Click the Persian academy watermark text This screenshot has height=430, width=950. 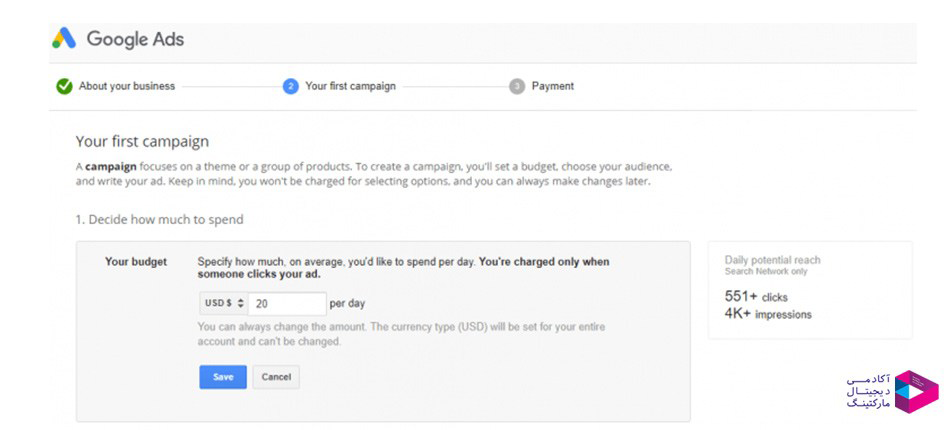[868, 391]
